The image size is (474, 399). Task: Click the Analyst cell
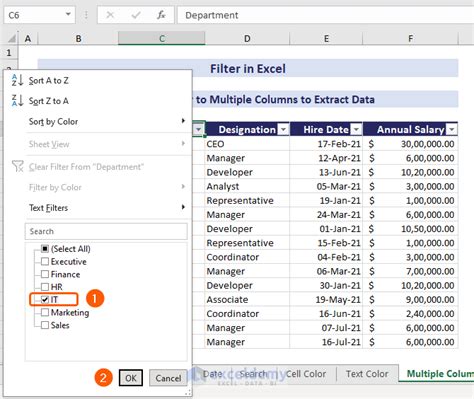click(247, 186)
